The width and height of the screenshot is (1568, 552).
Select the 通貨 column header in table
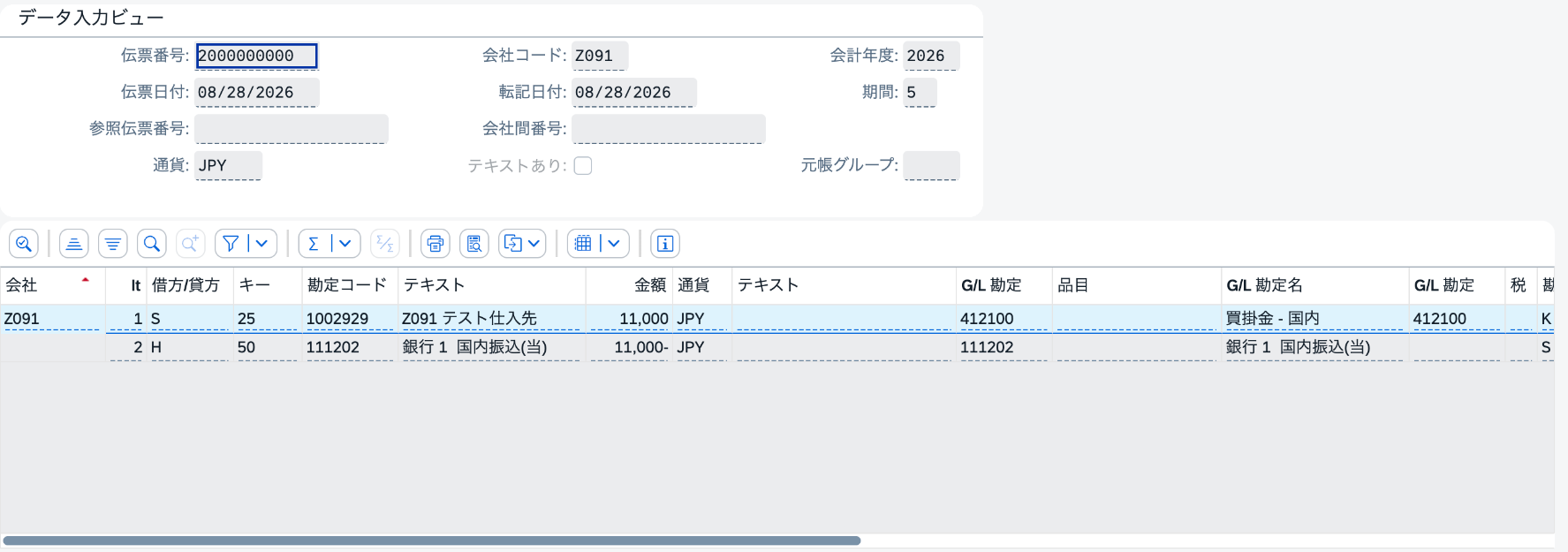(702, 285)
